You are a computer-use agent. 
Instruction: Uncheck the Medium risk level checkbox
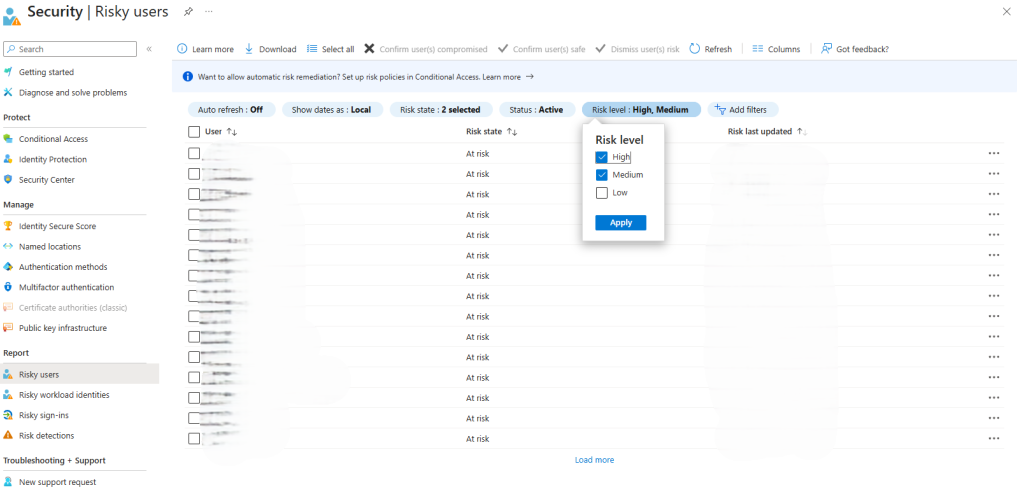(601, 175)
